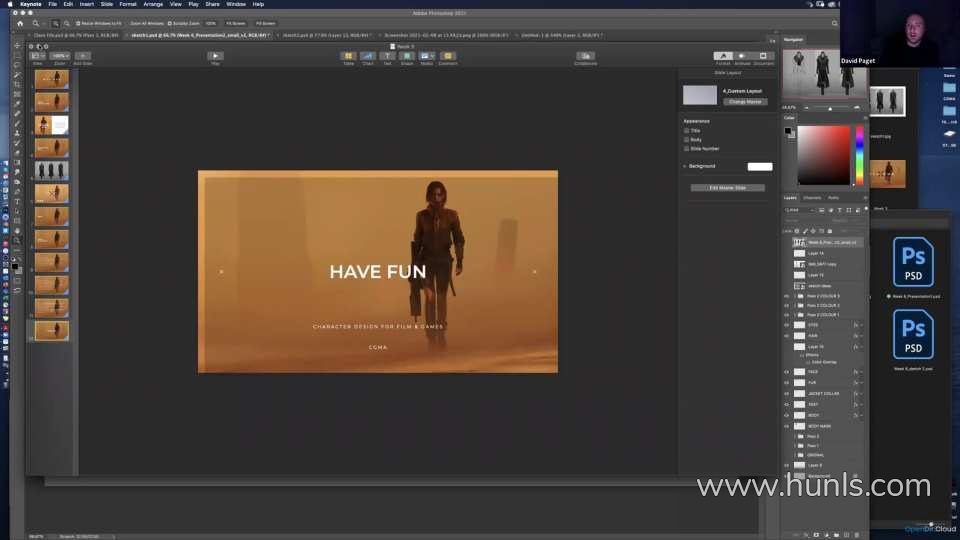
Task: Open the Keynote File menu
Action: [x=53, y=4]
